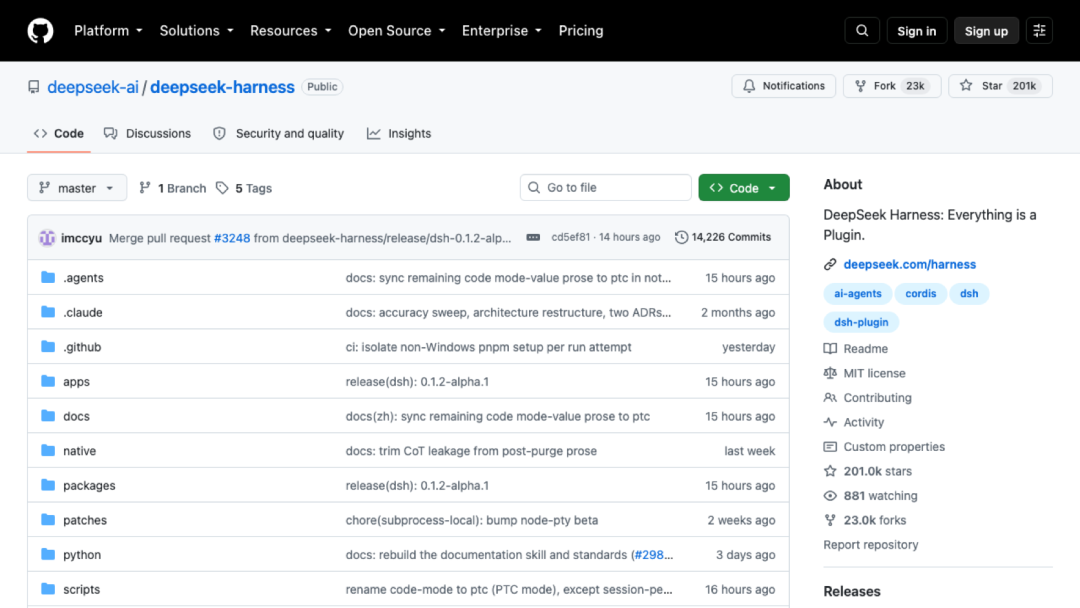Screen dimensions: 1080x608
Task: Open the Security and quality tab
Action: [x=278, y=134]
